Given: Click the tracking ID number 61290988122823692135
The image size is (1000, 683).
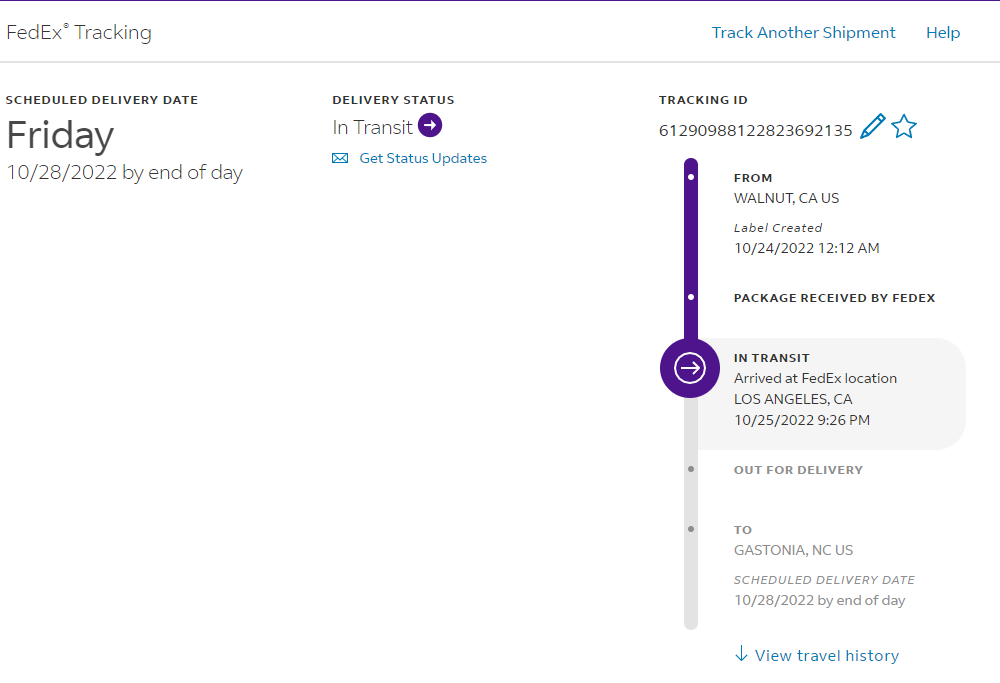Looking at the screenshot, I should 755,130.
